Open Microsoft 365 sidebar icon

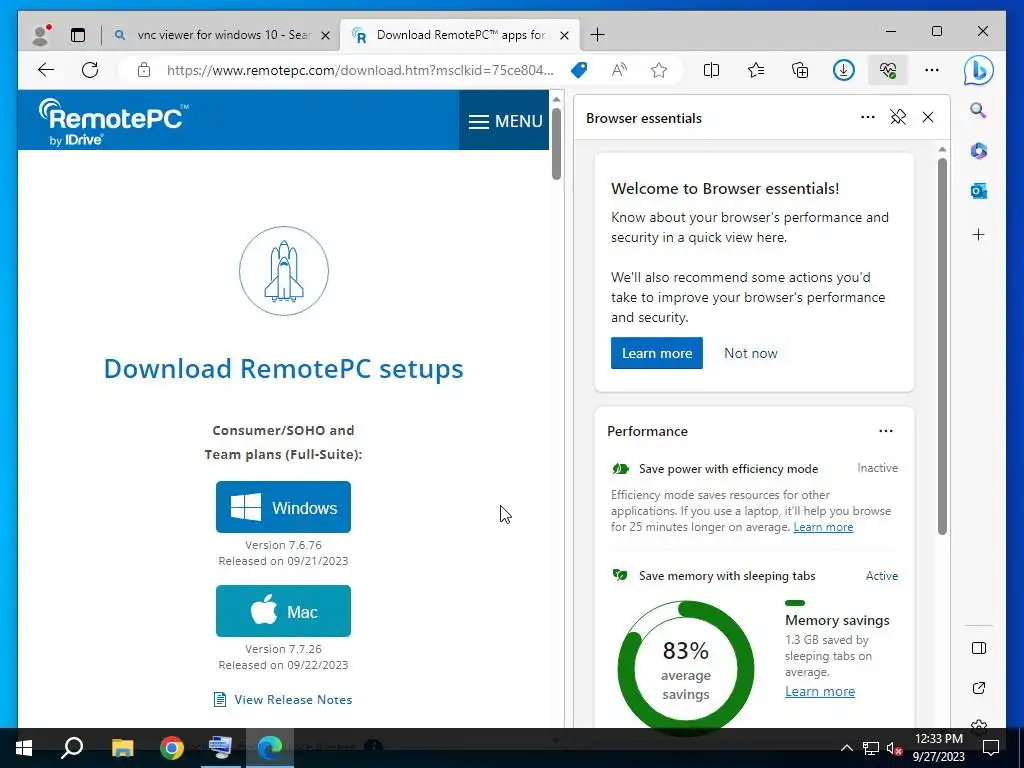978,151
